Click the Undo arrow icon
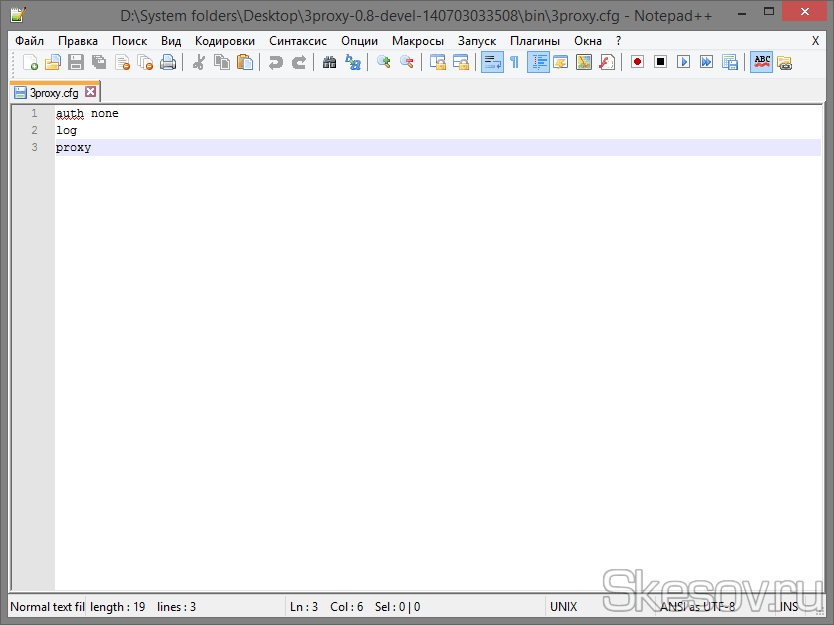This screenshot has height=625, width=834. [275, 62]
